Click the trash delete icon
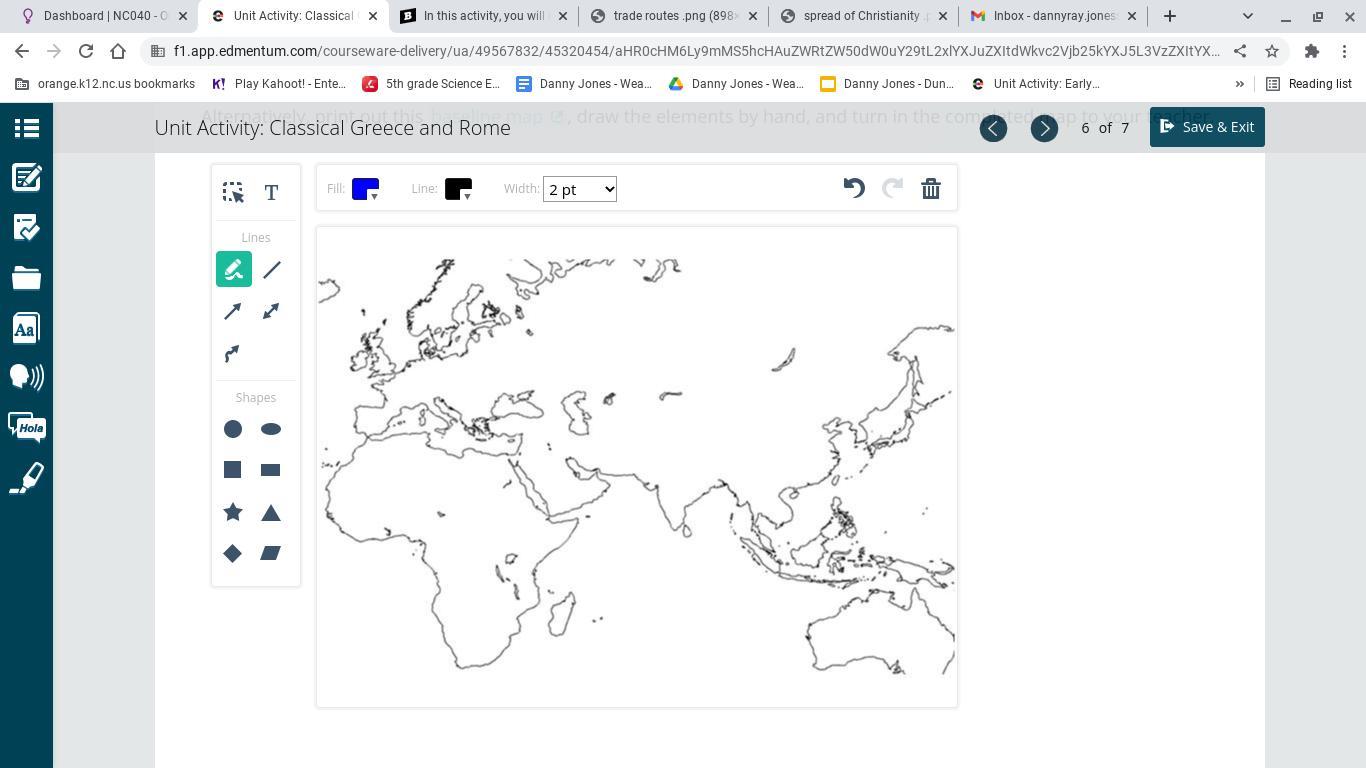The height and width of the screenshot is (768, 1366). [x=931, y=189]
